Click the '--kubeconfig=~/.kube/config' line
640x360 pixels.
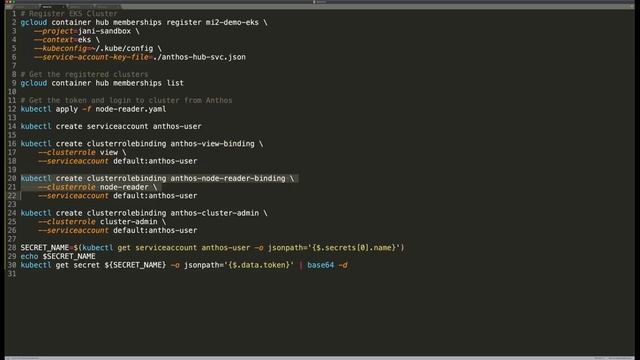click(x=98, y=48)
